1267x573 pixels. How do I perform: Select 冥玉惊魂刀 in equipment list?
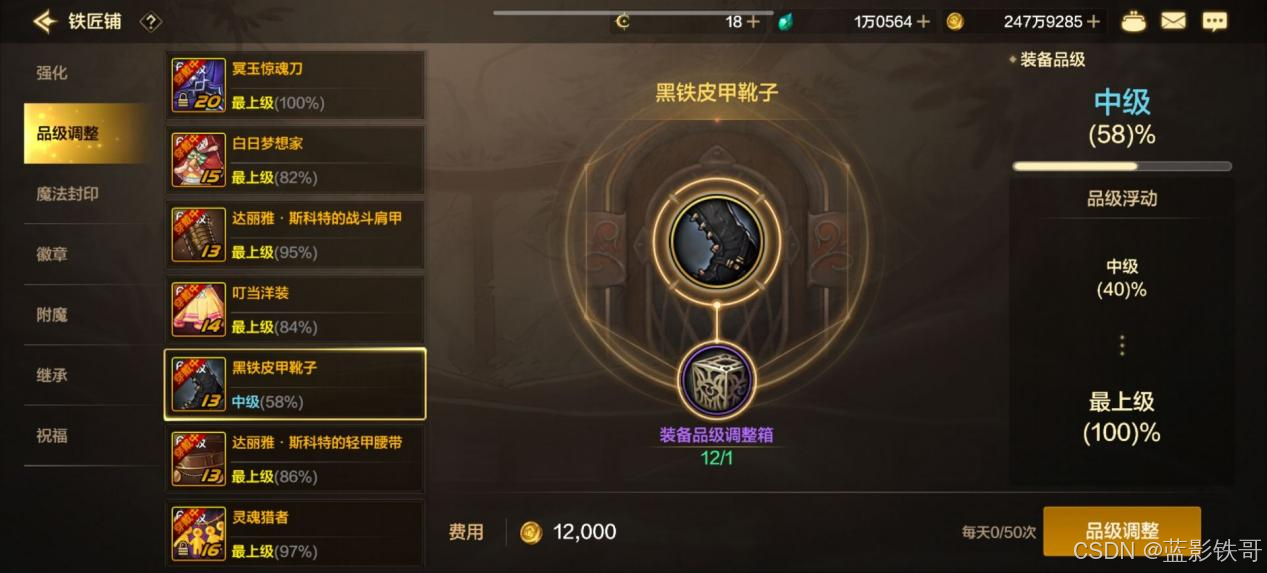click(x=295, y=85)
